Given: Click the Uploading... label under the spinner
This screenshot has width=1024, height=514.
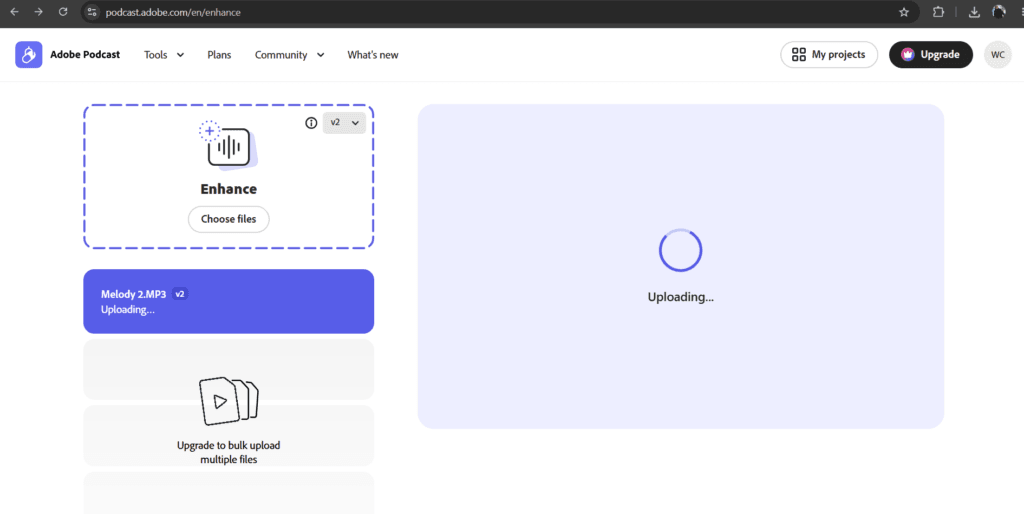Looking at the screenshot, I should pyautogui.click(x=680, y=297).
